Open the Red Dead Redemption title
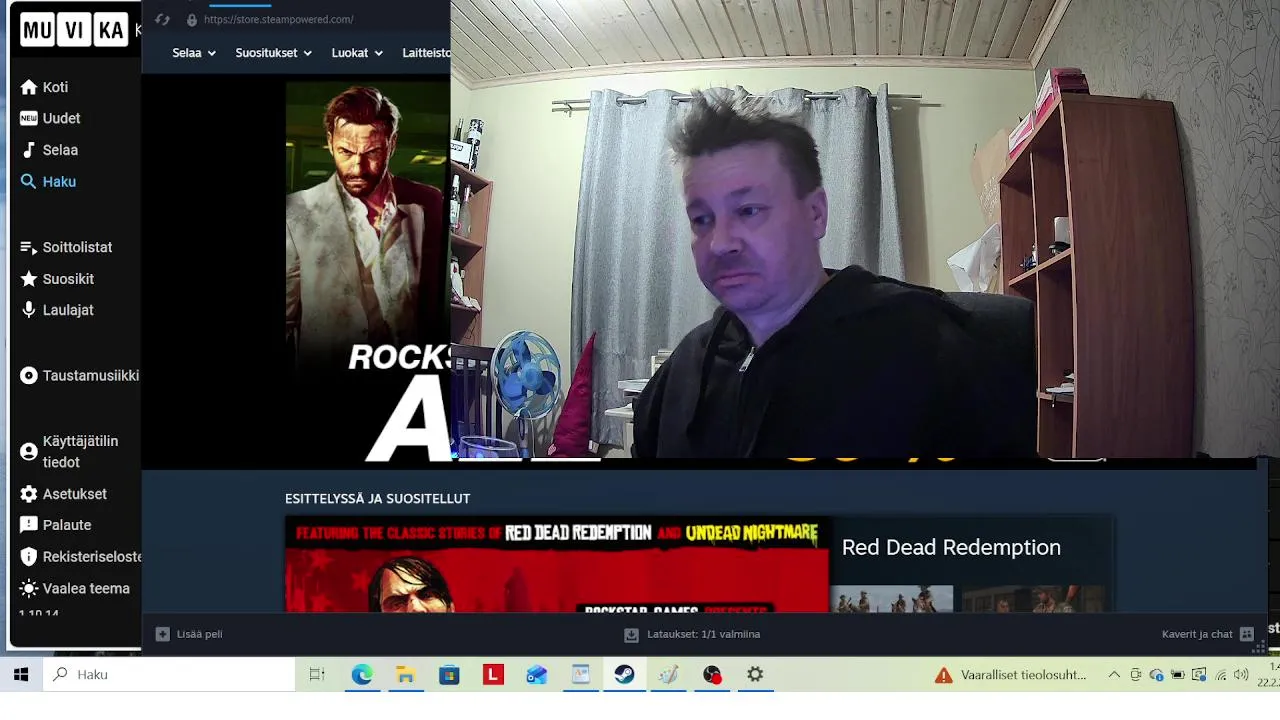 pyautogui.click(x=951, y=547)
